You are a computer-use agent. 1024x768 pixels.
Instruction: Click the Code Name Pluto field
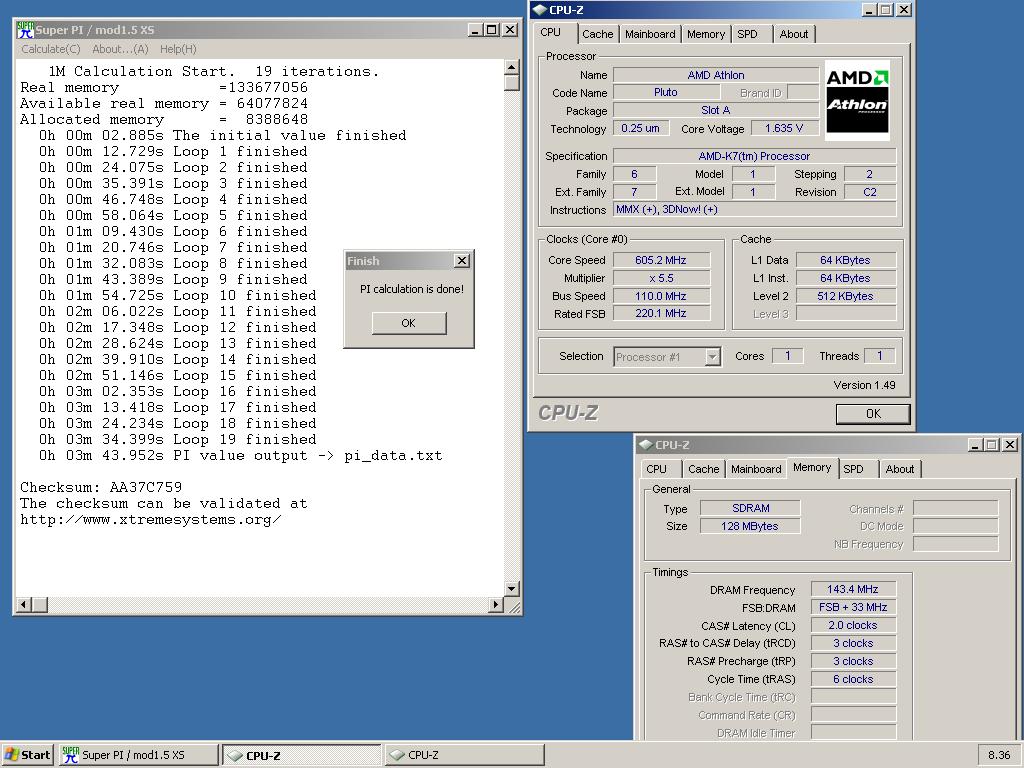666,93
